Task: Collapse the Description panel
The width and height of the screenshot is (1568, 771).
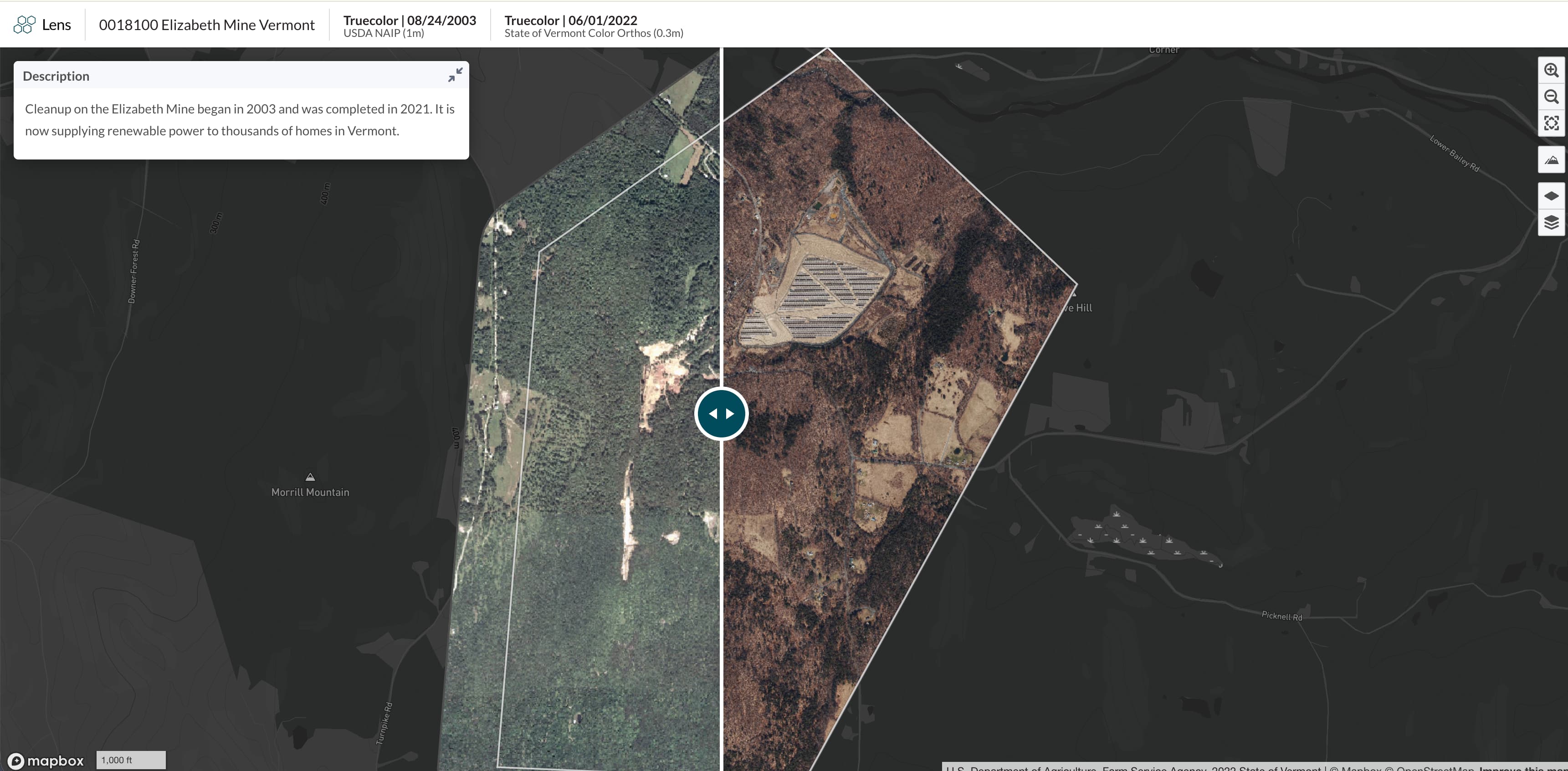Action: click(x=455, y=75)
